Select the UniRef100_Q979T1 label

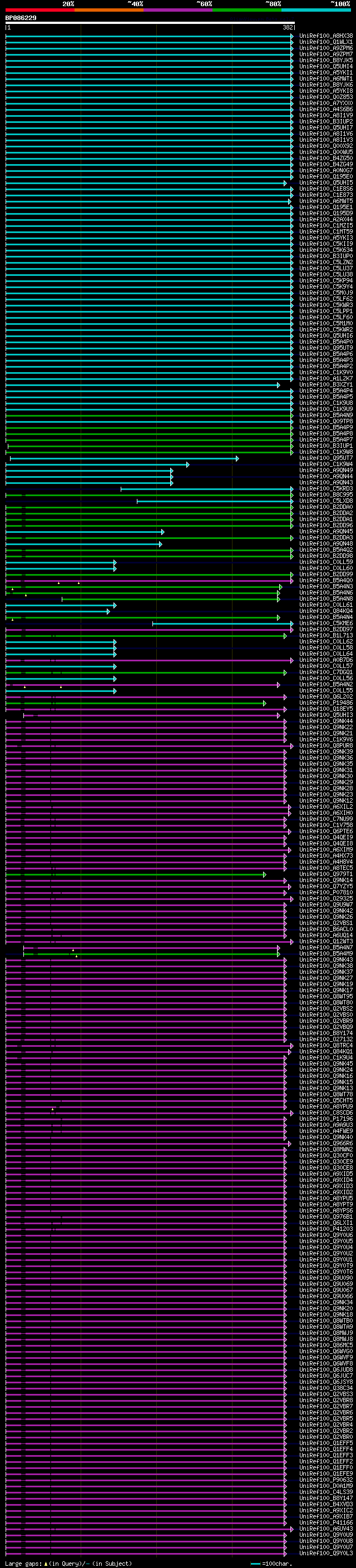point(326,875)
